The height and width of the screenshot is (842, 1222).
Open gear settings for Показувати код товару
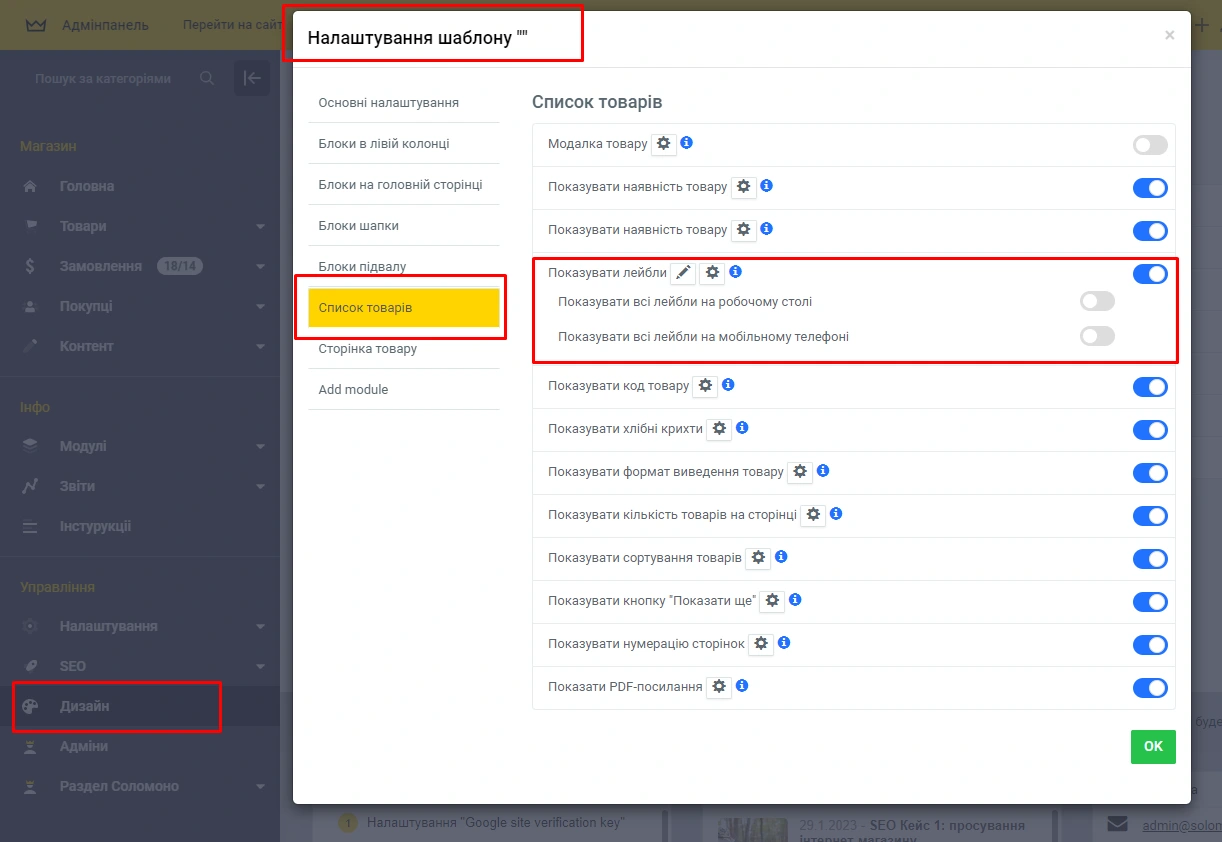pos(706,386)
